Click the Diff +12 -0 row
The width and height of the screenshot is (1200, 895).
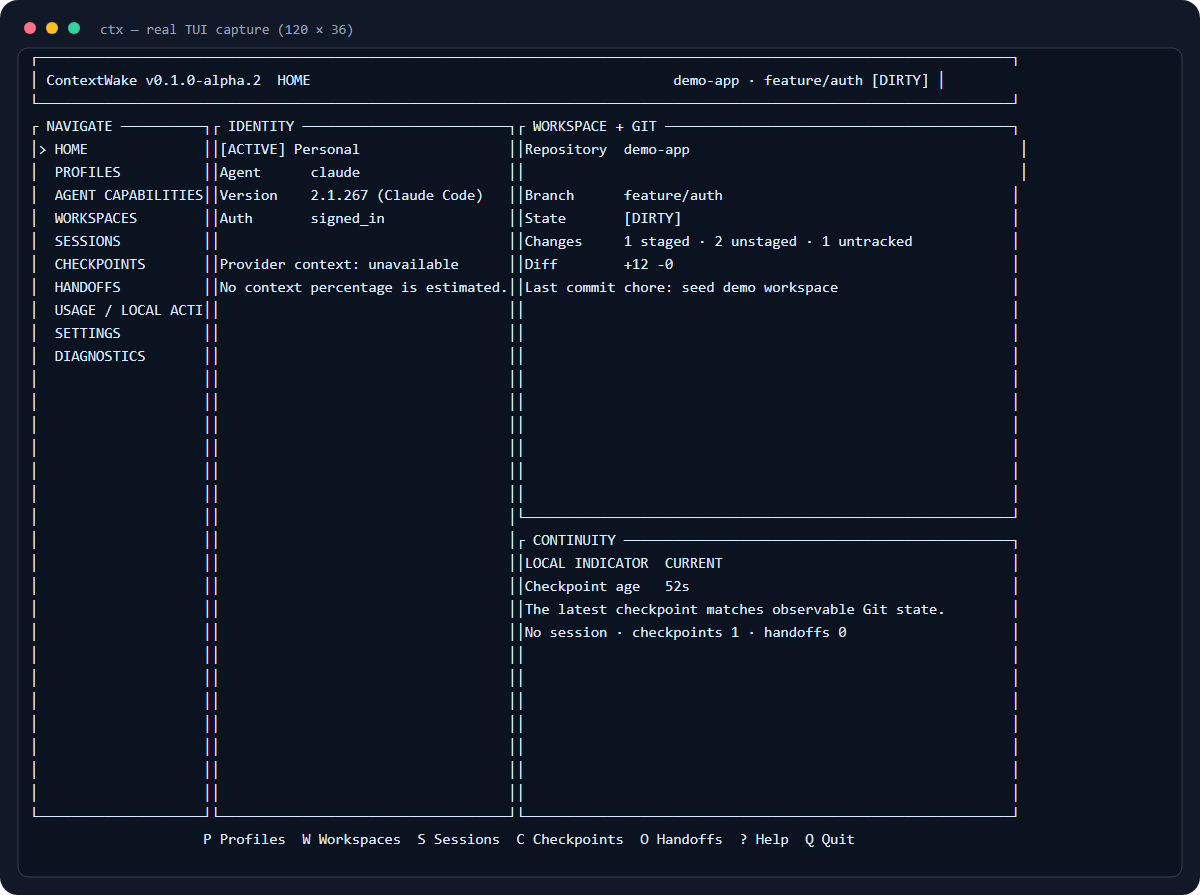point(599,264)
